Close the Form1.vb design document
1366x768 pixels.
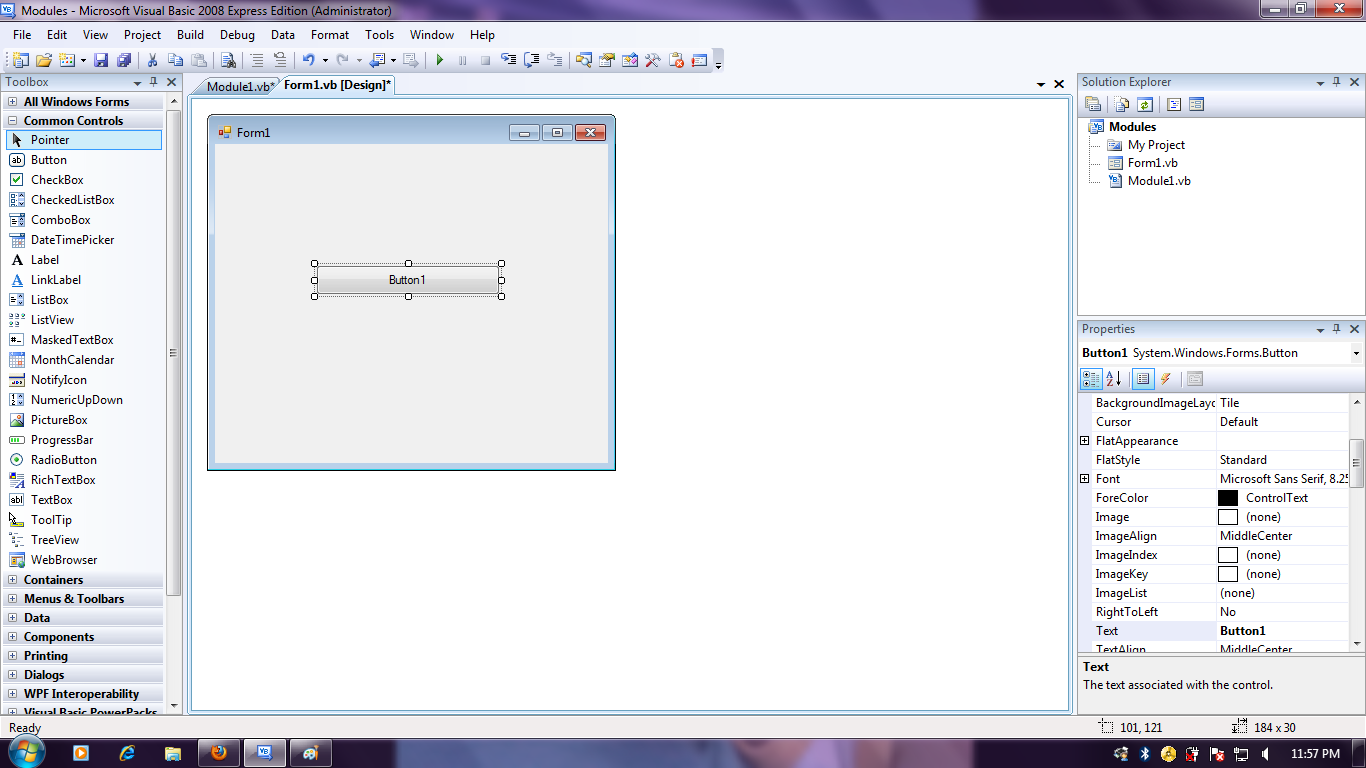1059,85
